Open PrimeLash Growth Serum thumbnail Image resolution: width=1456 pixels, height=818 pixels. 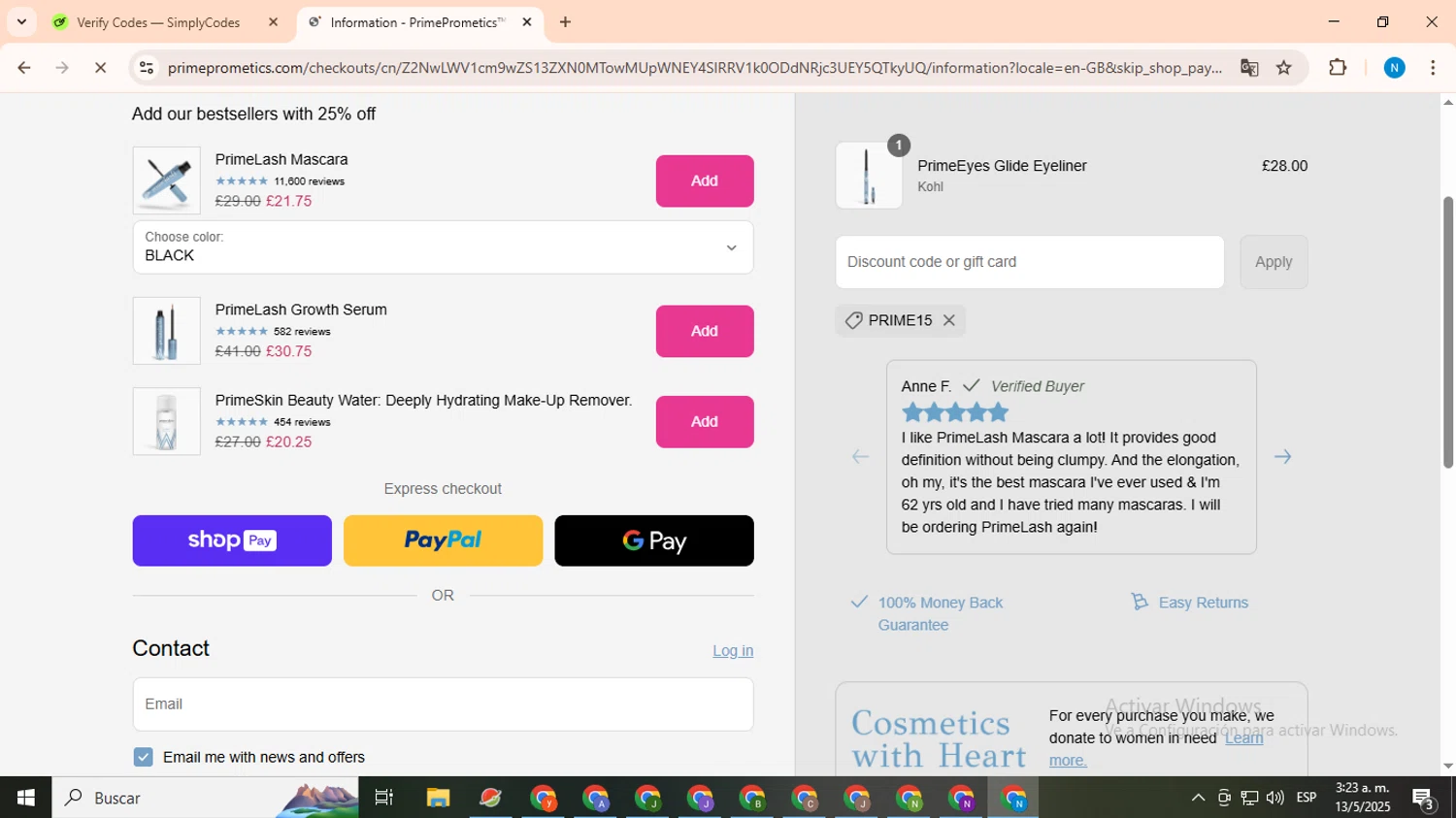coord(167,331)
